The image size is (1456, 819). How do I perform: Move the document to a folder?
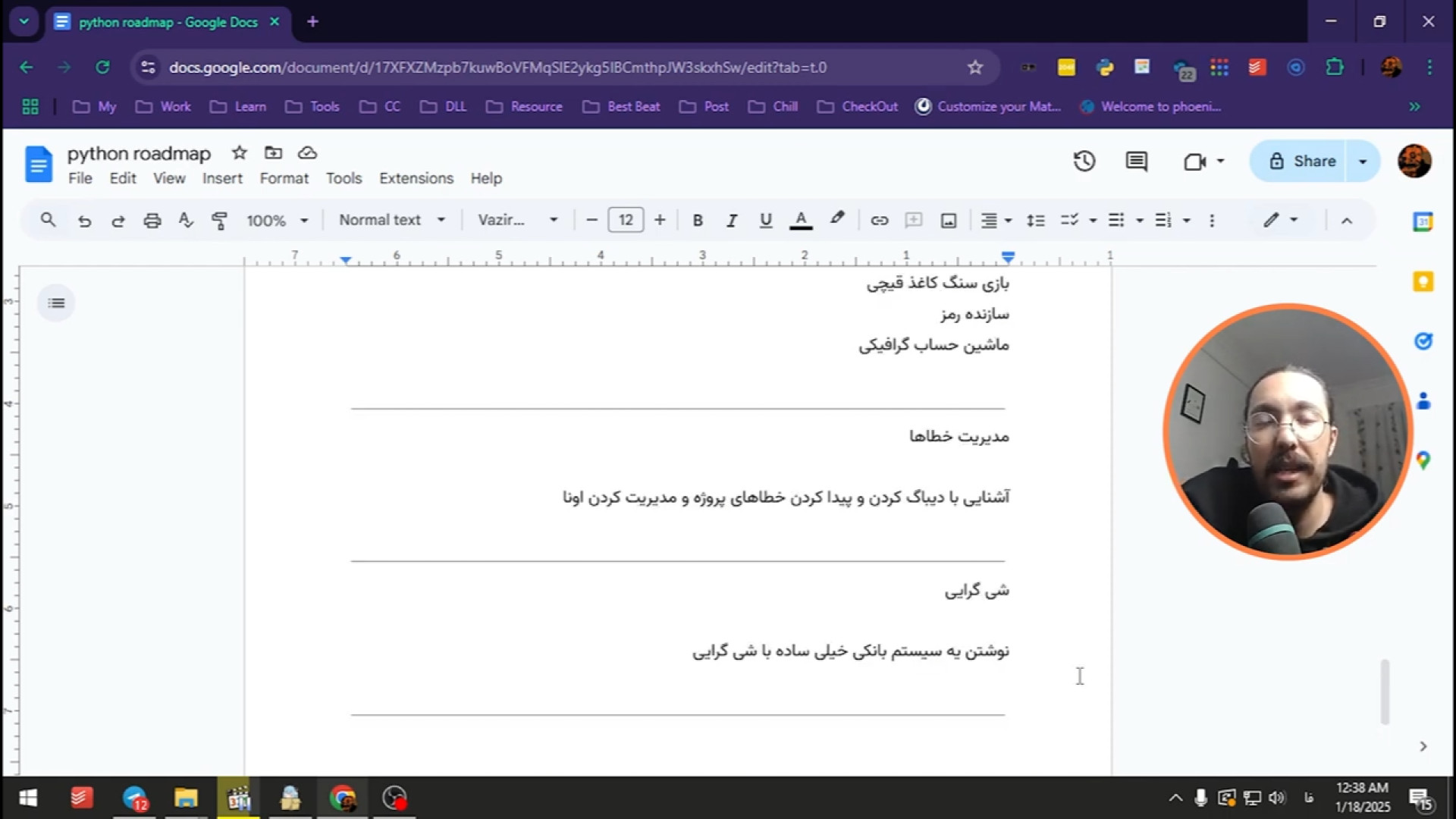point(273,153)
